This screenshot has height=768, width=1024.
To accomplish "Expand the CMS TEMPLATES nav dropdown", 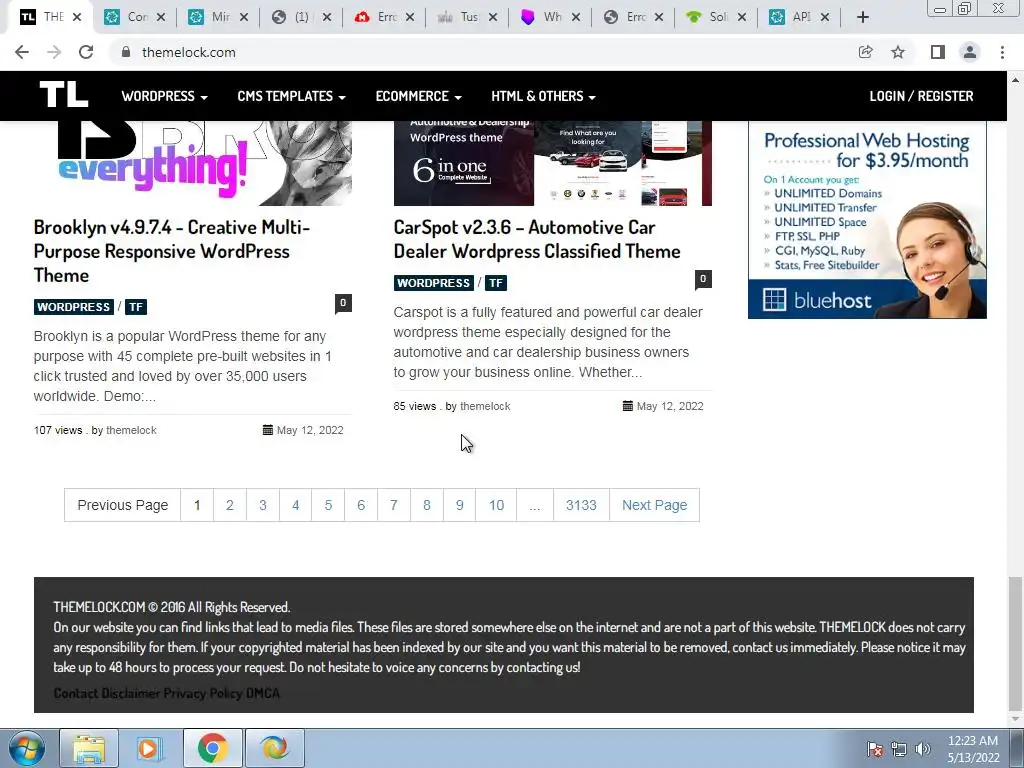I will [x=291, y=96].
